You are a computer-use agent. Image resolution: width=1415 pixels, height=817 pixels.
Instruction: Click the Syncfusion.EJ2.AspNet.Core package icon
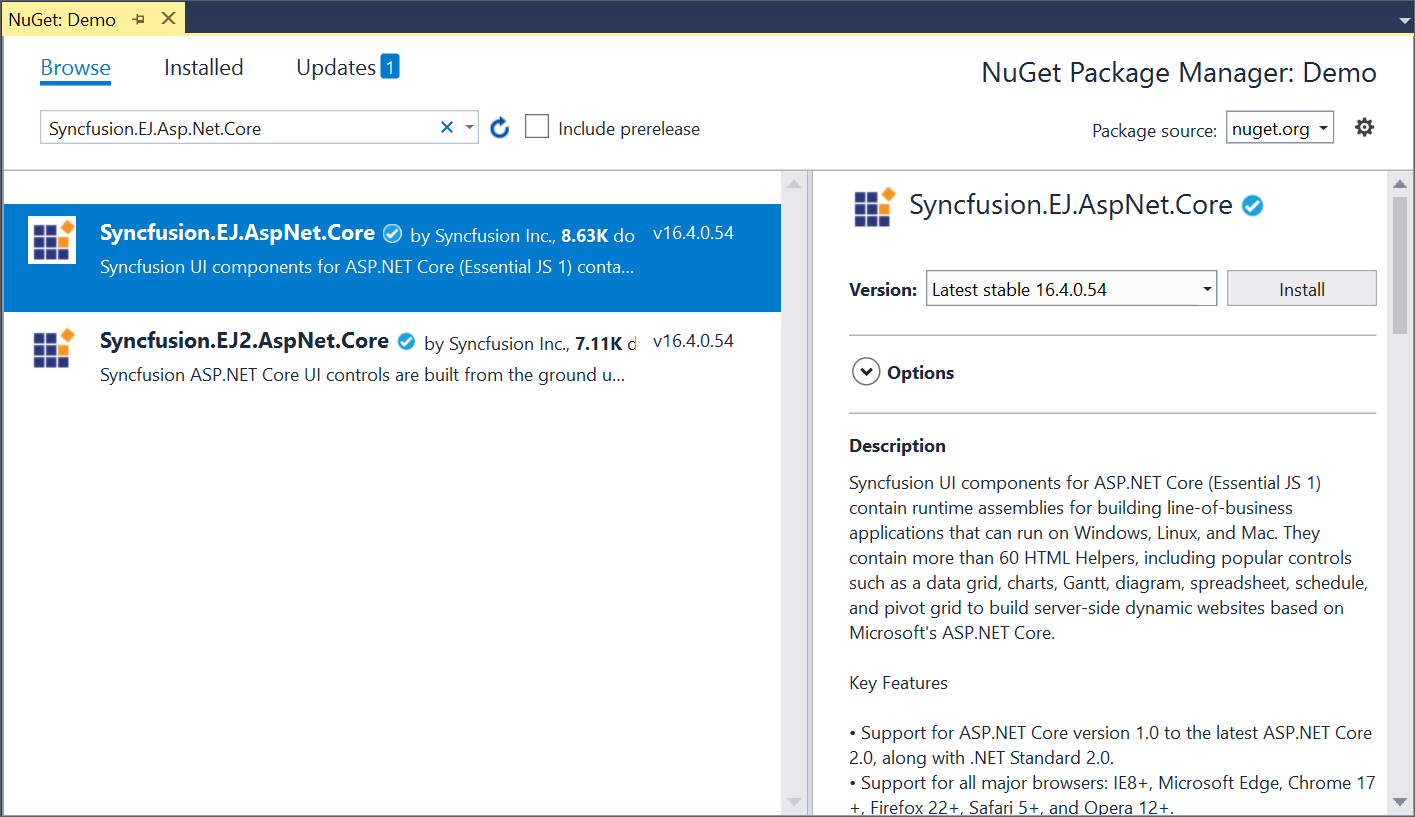click(x=51, y=348)
